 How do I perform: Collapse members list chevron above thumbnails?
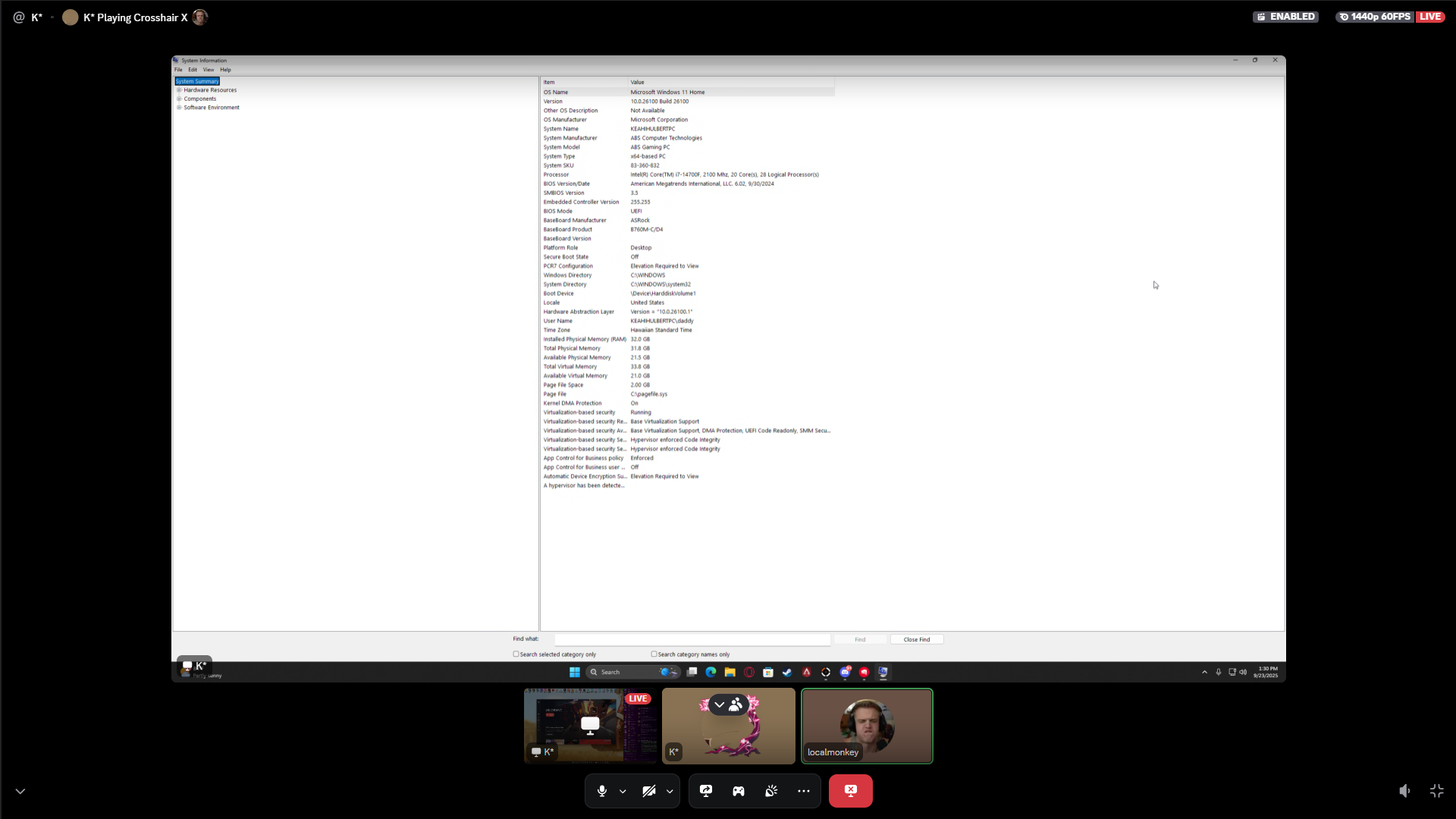pos(720,704)
